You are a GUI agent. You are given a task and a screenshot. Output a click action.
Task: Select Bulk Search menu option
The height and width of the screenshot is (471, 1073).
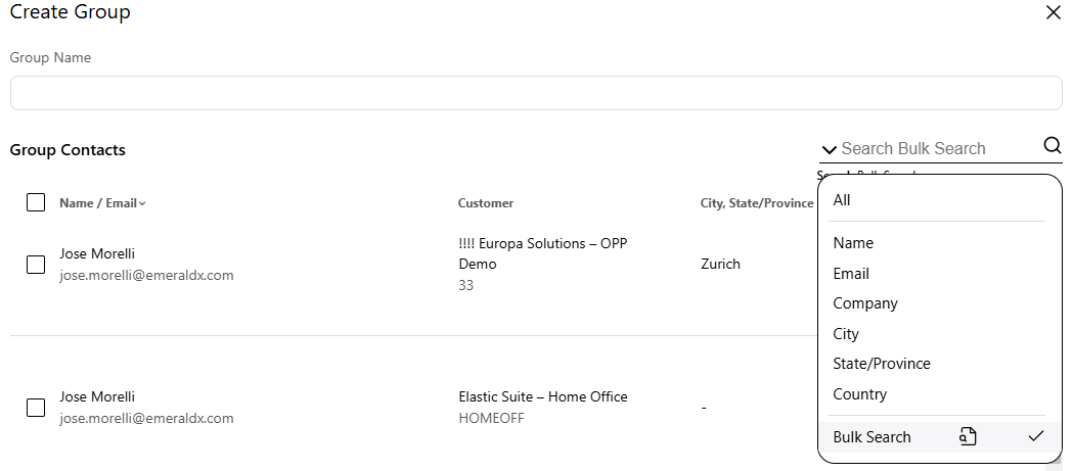pyautogui.click(x=872, y=437)
